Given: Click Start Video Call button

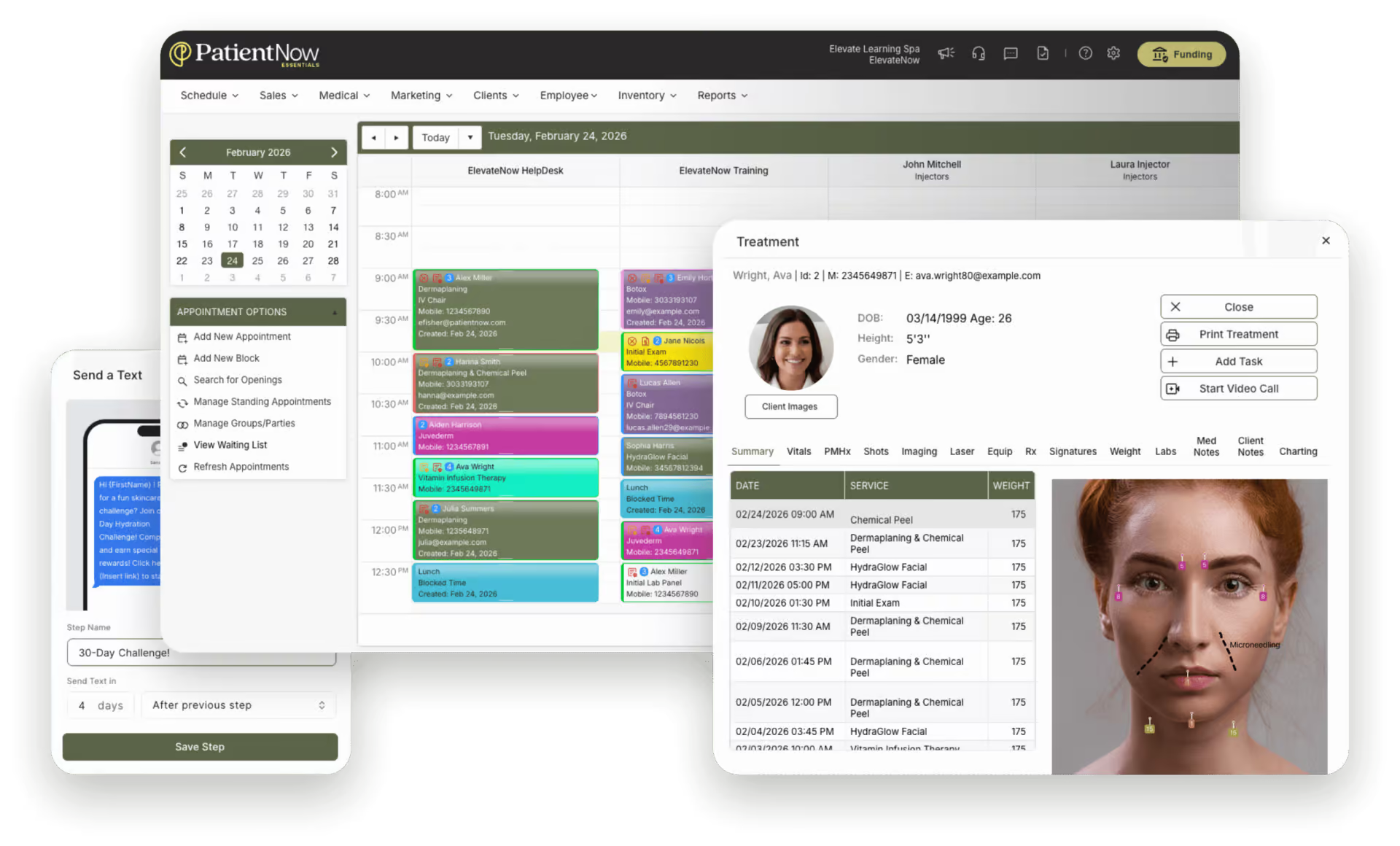Looking at the screenshot, I should click(1238, 389).
